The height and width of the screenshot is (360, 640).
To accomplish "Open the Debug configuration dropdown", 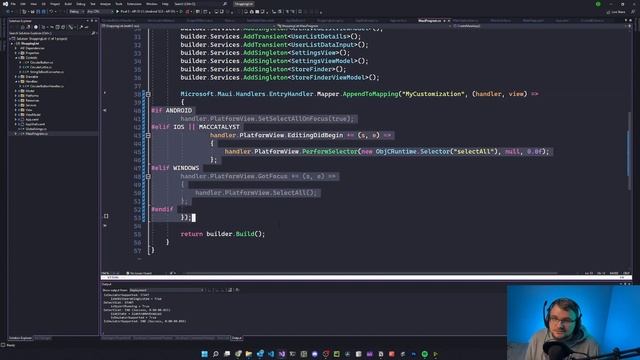I will pyautogui.click(x=76, y=11).
